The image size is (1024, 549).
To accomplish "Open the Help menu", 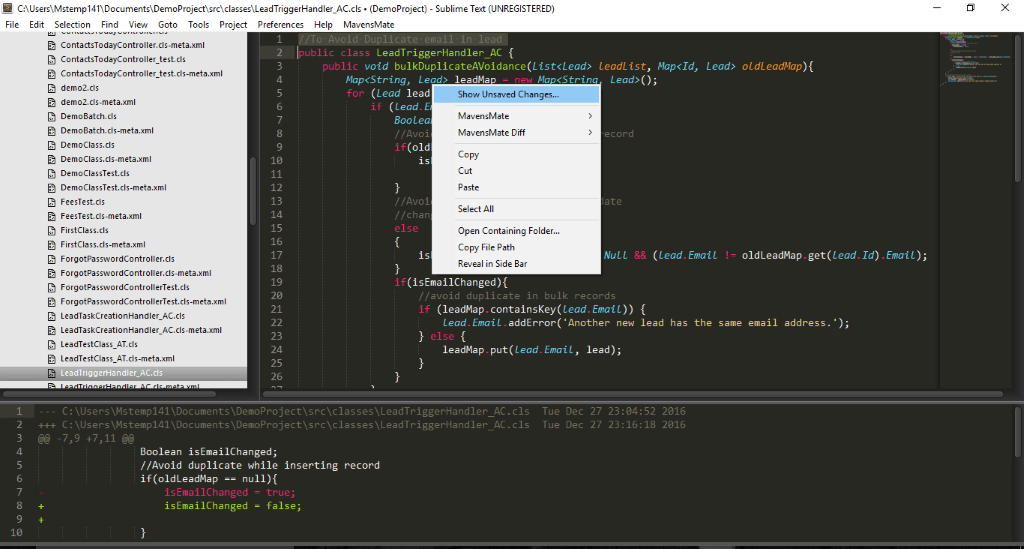I will [x=323, y=25].
